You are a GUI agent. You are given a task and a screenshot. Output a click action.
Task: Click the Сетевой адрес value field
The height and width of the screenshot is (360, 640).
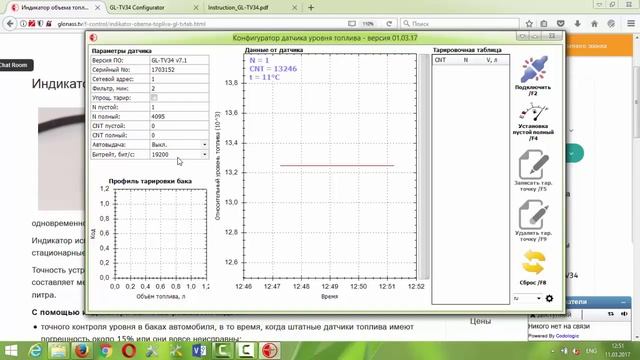point(179,79)
